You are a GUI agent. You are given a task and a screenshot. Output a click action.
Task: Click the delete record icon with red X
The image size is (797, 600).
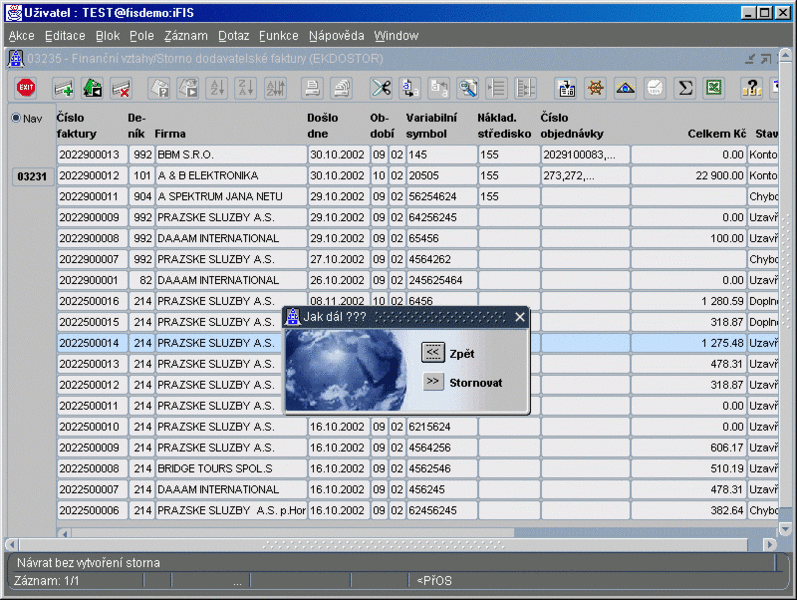121,88
